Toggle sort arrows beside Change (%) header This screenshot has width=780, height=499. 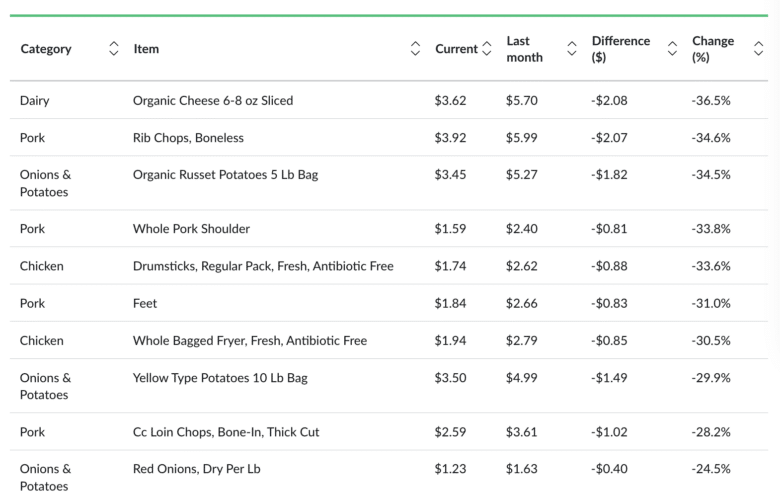click(758, 49)
